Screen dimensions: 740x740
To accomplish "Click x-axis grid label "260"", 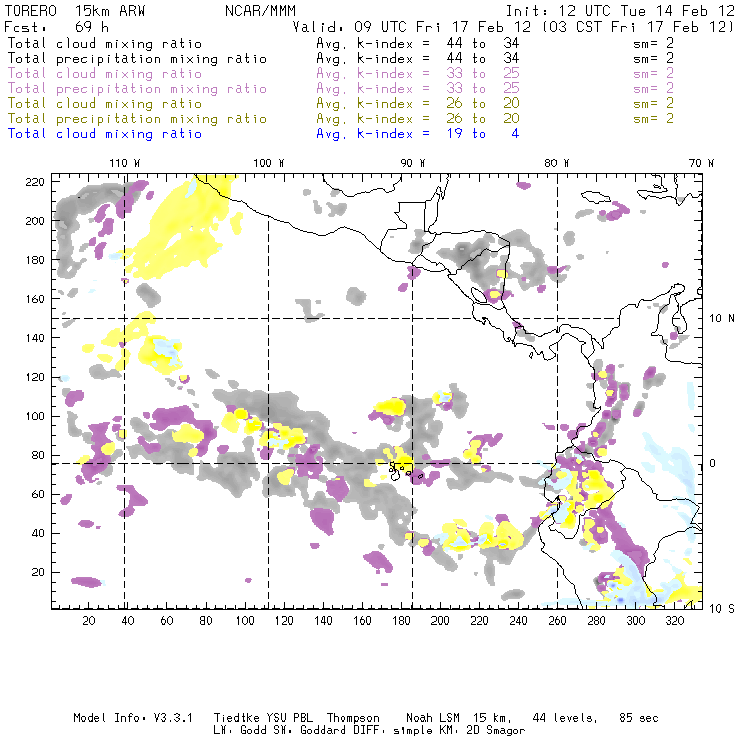I will [557, 621].
